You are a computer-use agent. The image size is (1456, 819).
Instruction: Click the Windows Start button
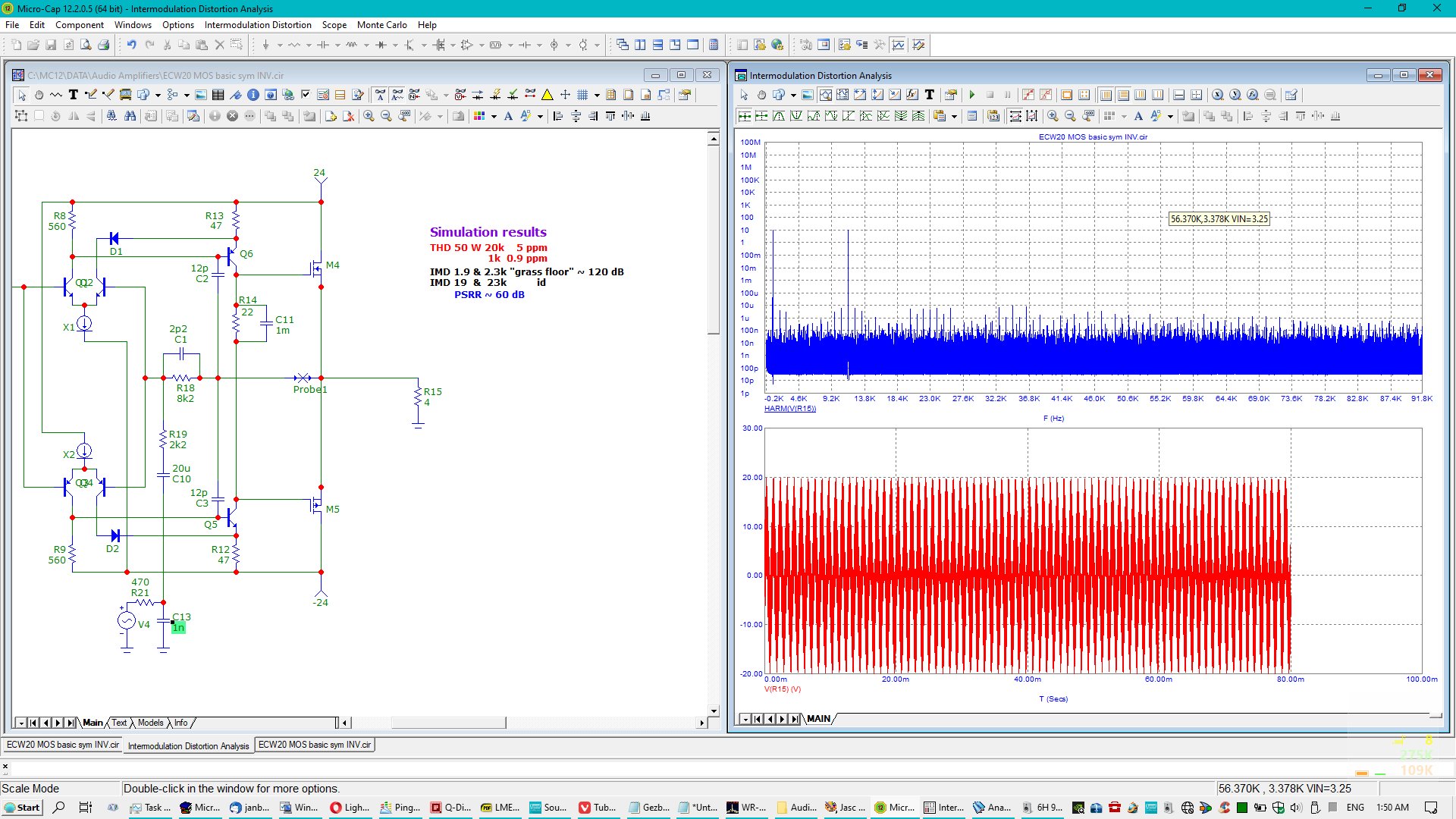22,808
